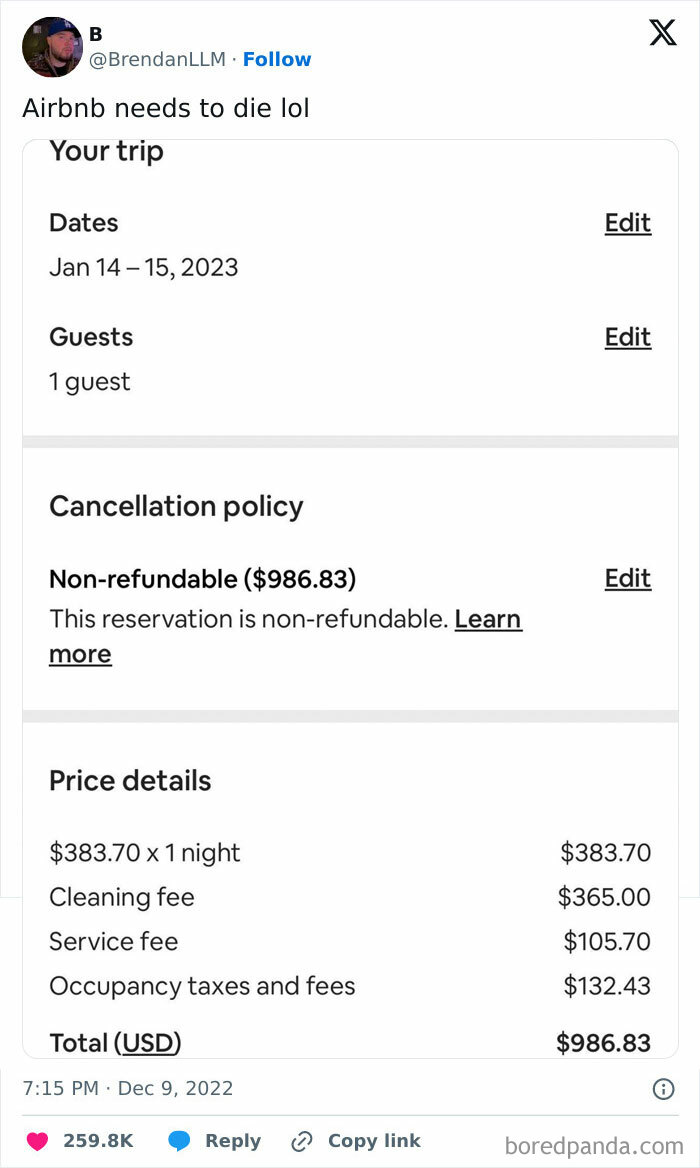The width and height of the screenshot is (700, 1168).
Task: Edit the cancellation policy
Action: (x=627, y=578)
